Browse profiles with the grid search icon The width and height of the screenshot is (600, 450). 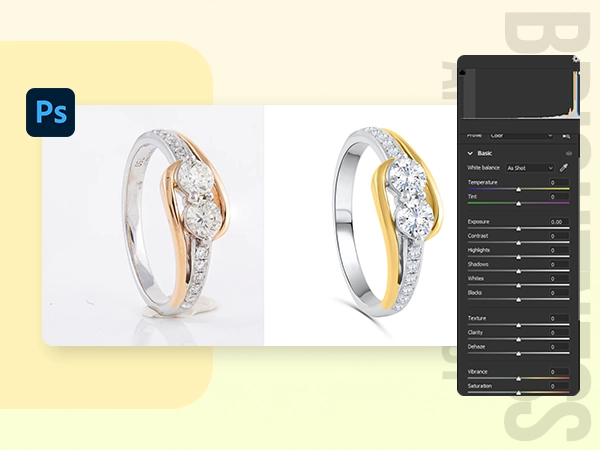coord(566,136)
